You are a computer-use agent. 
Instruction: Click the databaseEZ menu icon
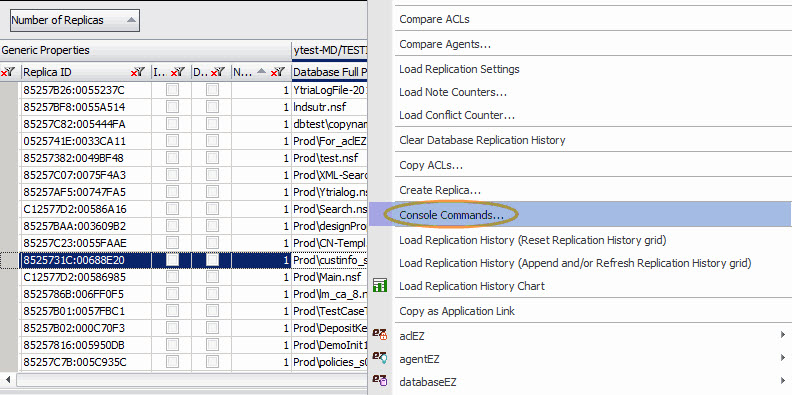(x=379, y=380)
